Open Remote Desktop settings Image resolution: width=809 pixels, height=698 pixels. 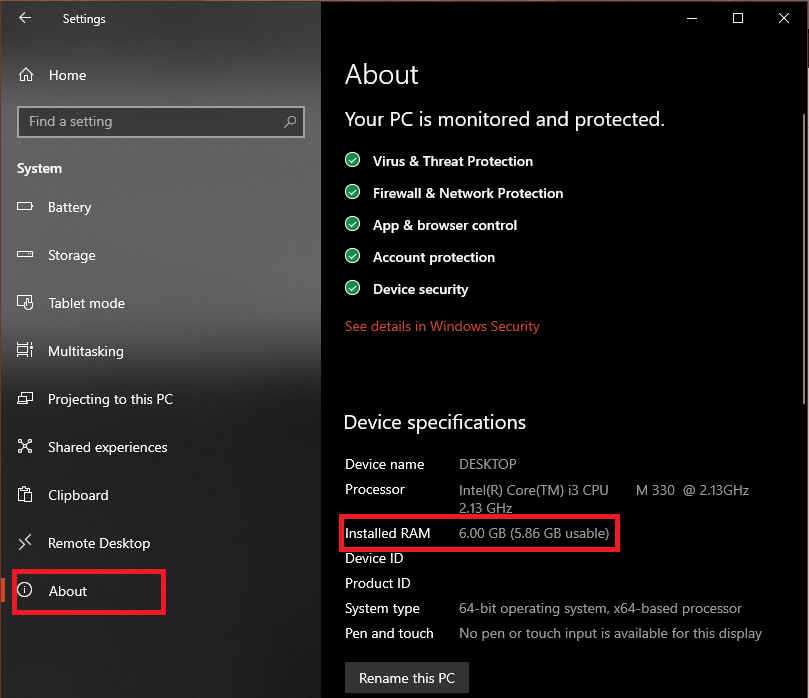tap(99, 543)
